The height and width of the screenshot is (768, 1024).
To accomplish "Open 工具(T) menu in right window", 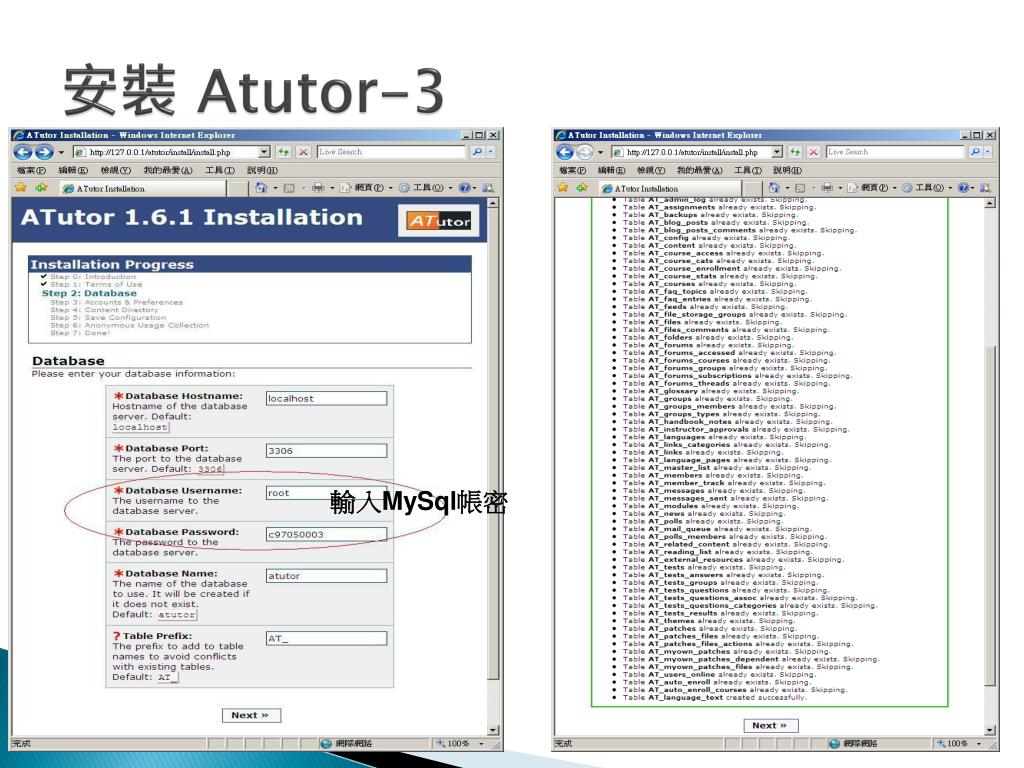I will (748, 170).
